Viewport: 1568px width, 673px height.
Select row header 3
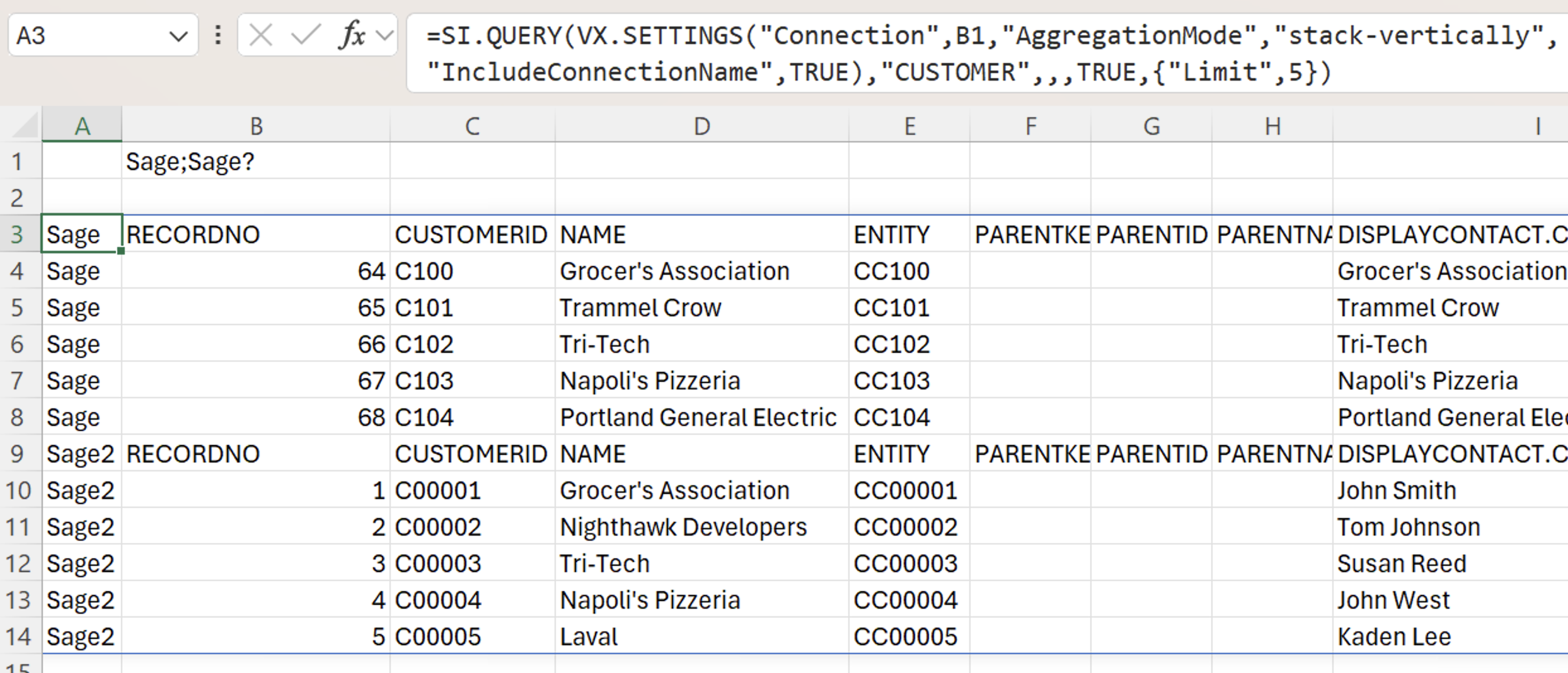(x=18, y=234)
